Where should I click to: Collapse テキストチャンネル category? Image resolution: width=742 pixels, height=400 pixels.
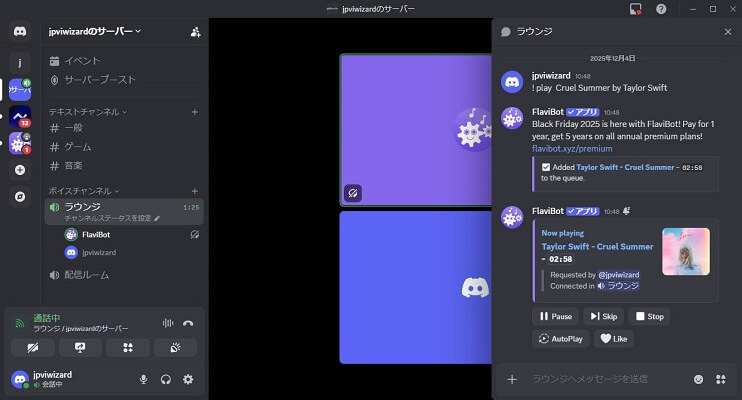click(88, 112)
